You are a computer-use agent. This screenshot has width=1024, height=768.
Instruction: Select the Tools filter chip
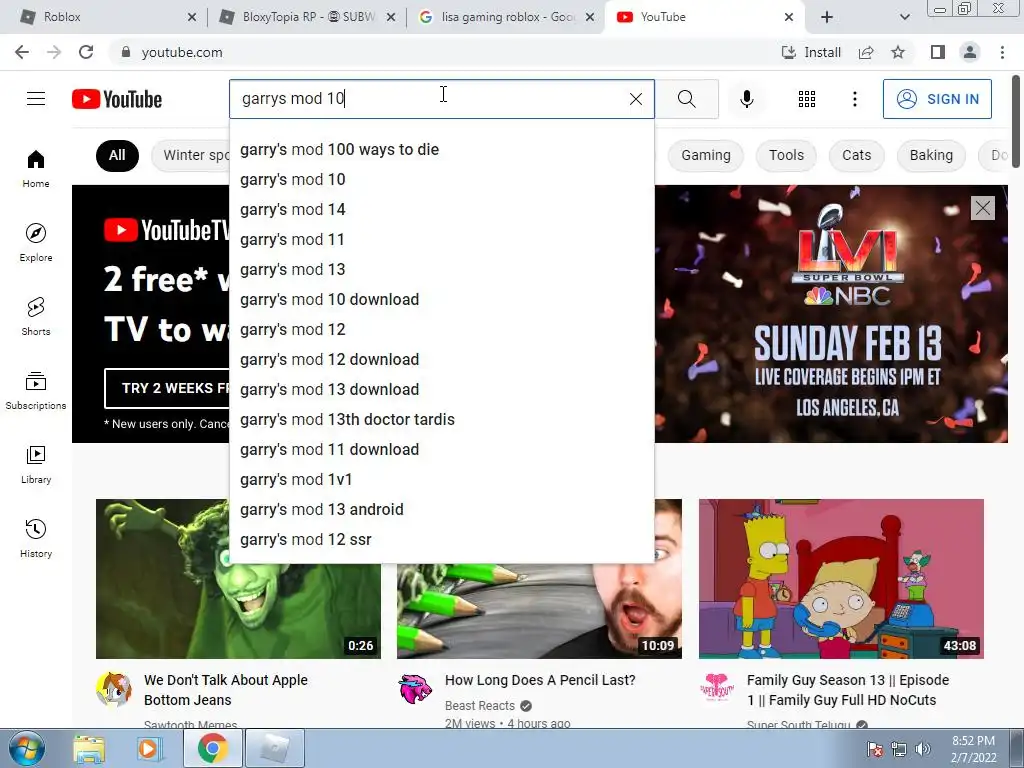[786, 155]
